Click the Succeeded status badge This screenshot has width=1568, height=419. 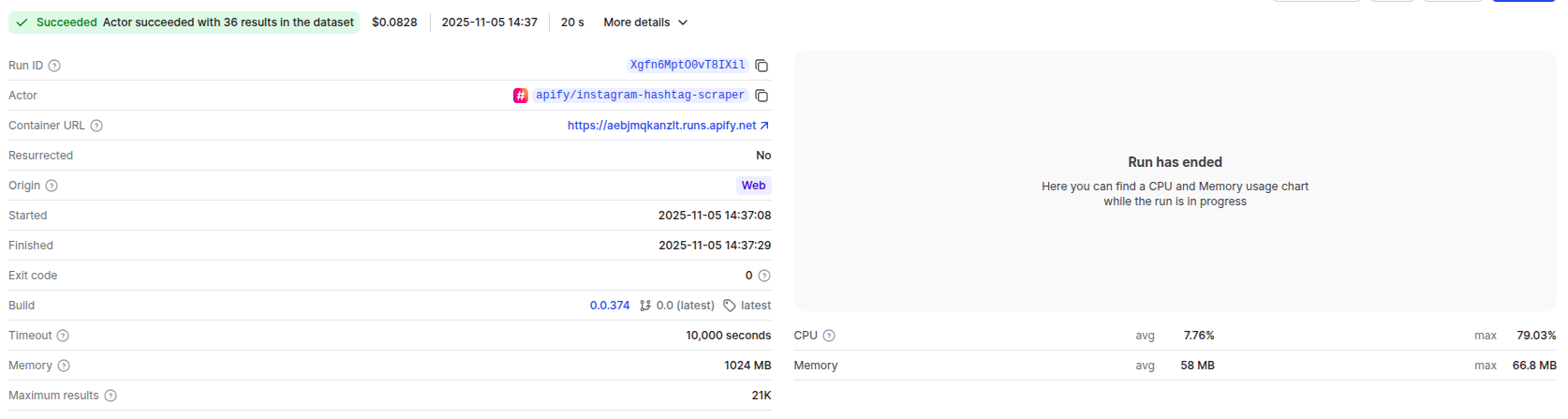[x=184, y=22]
